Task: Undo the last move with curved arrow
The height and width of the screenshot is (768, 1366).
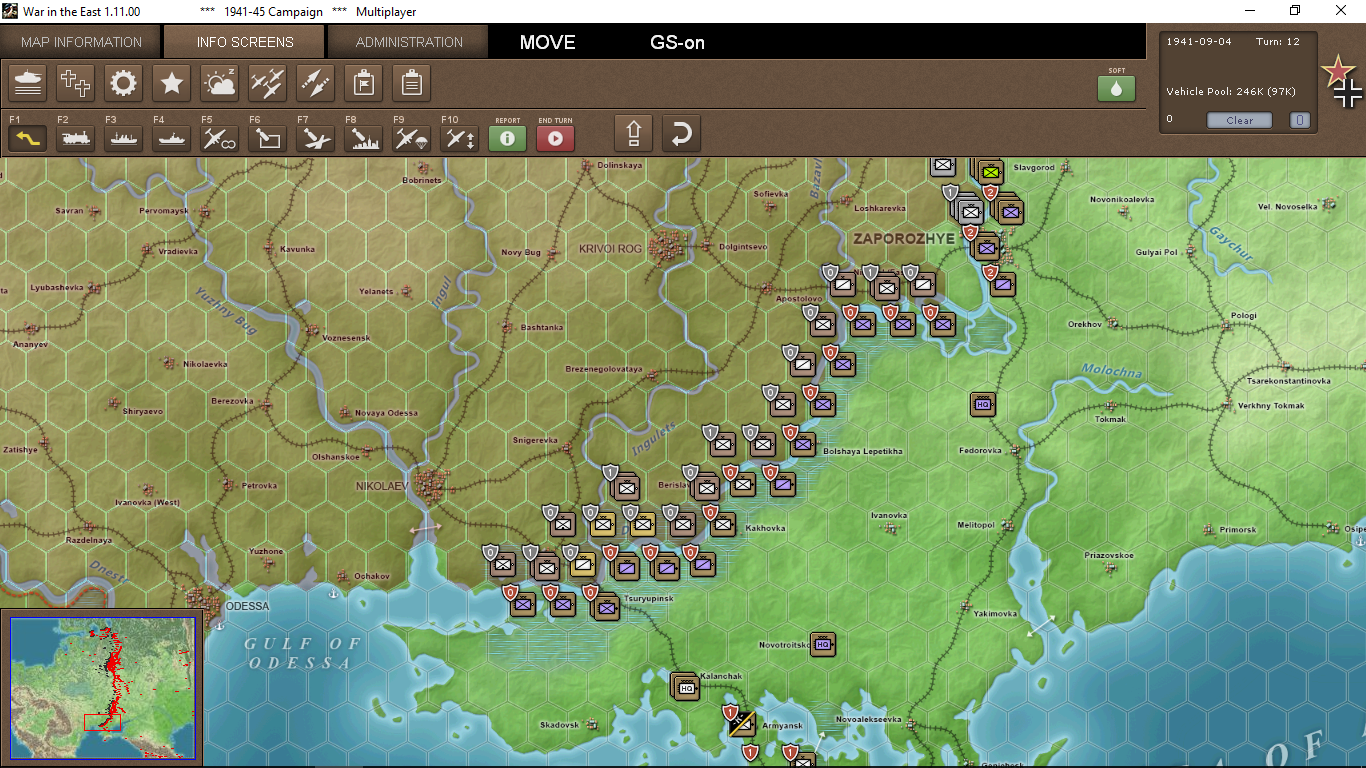Action: tap(681, 133)
